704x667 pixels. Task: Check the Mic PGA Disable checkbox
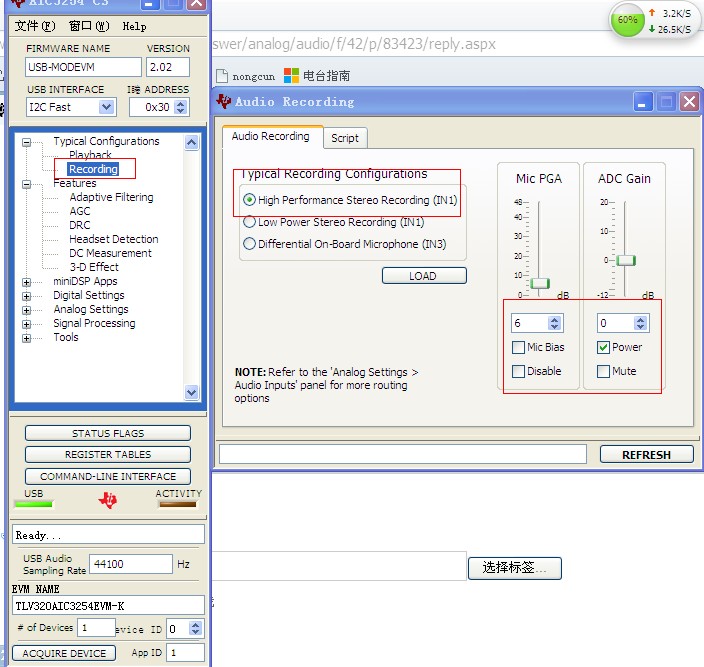coord(518,371)
